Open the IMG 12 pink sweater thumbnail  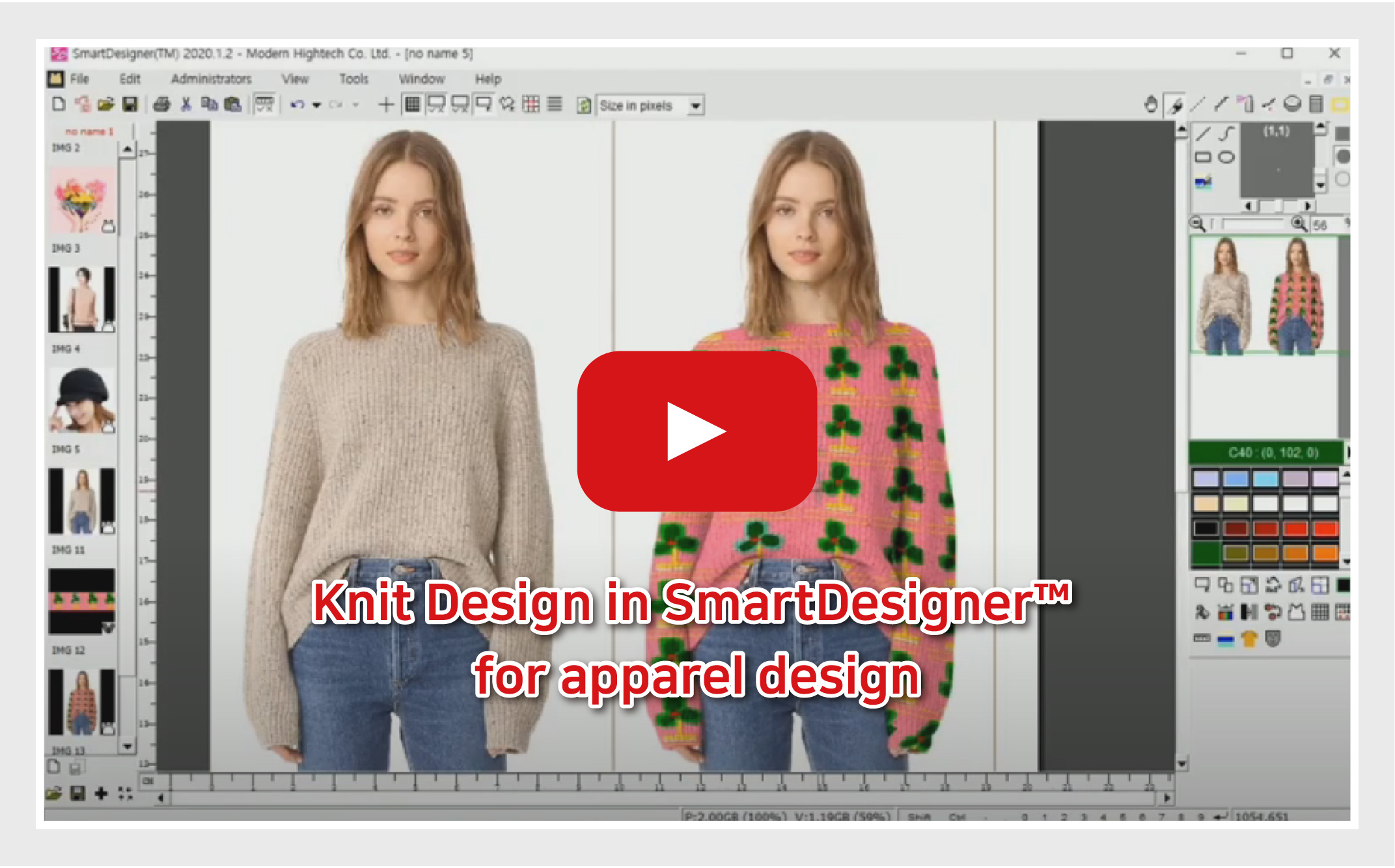click(x=82, y=702)
